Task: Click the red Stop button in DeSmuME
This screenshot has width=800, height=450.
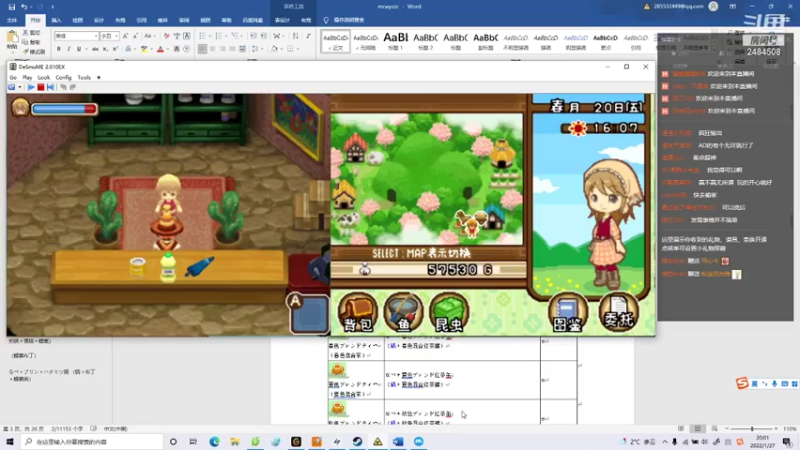Action: [x=41, y=87]
